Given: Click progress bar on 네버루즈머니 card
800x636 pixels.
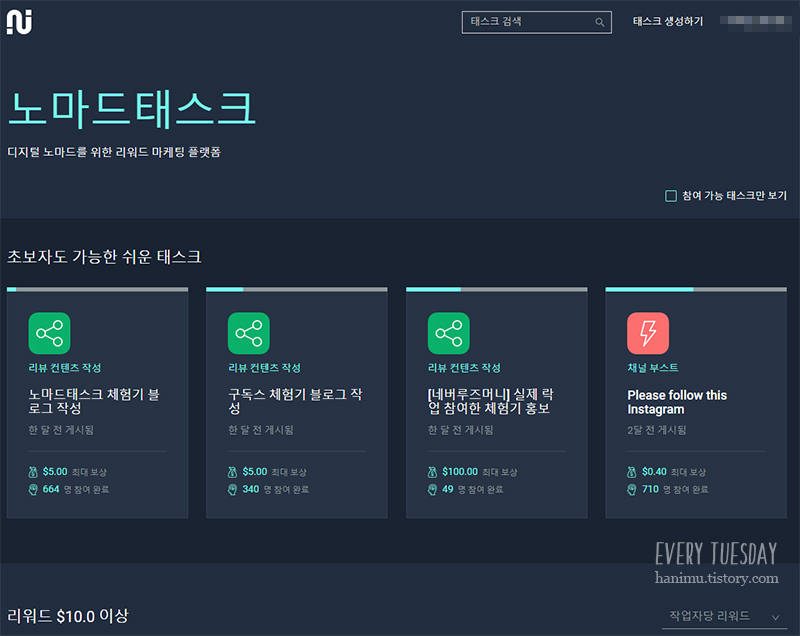Looking at the screenshot, I should 496,289.
